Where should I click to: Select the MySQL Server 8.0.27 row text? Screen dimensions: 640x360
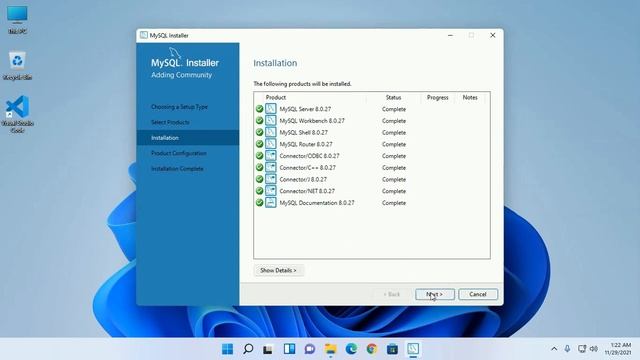305,109
